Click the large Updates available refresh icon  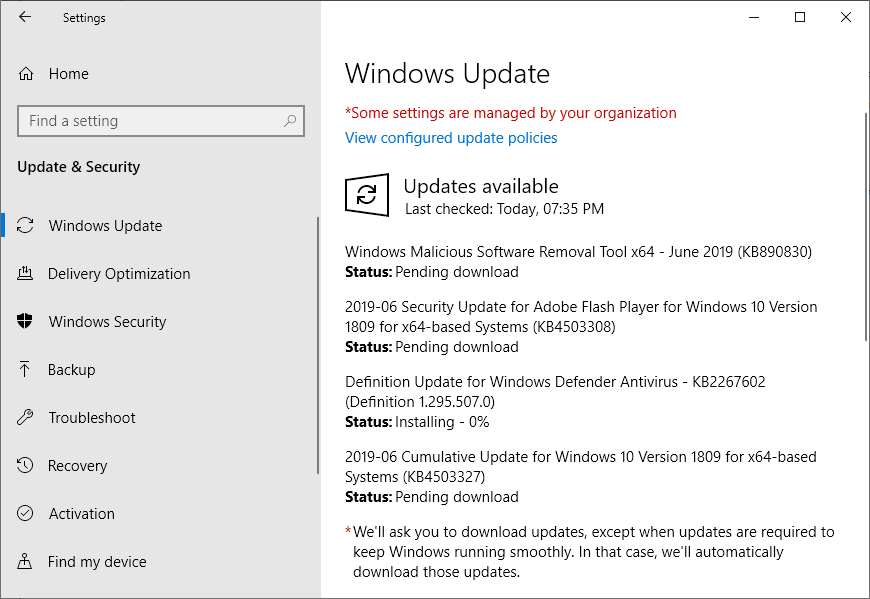367,195
